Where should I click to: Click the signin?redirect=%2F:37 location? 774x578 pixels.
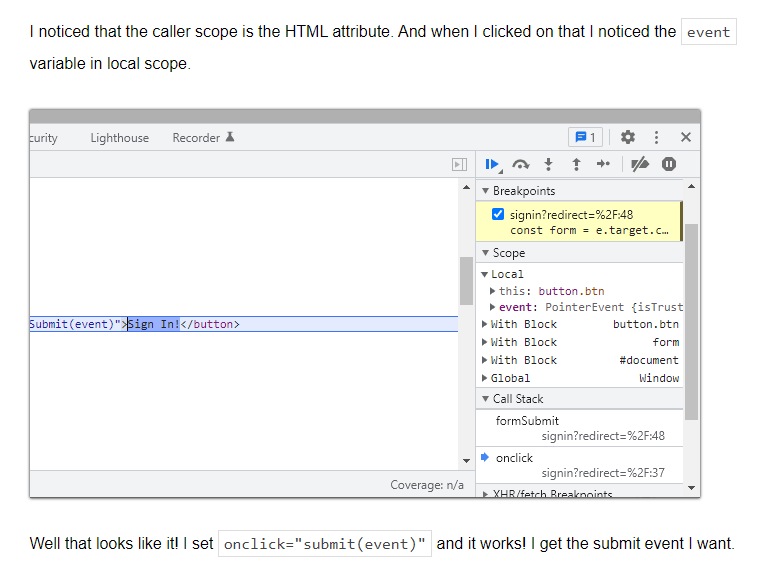coord(603,473)
